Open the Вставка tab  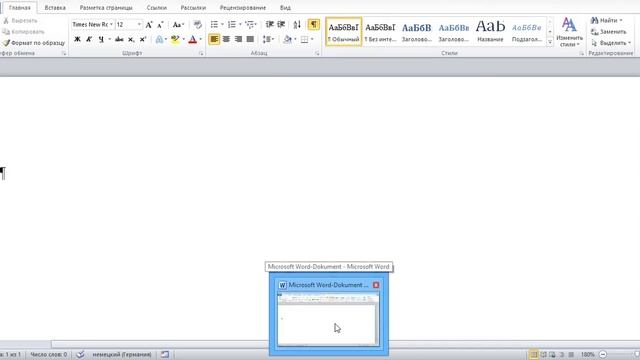click(55, 8)
